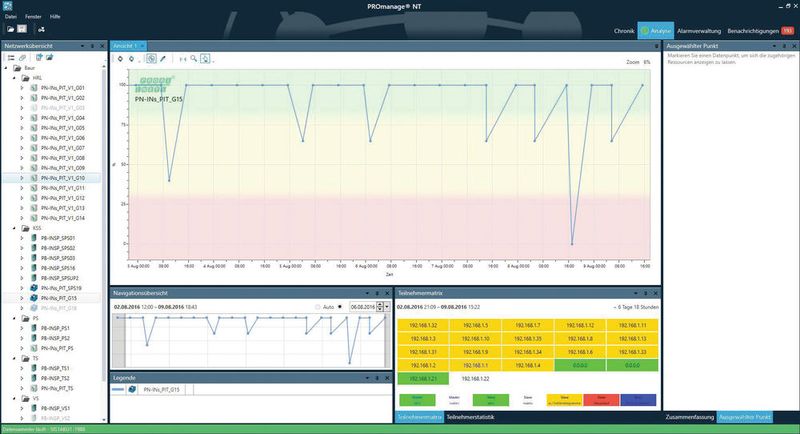Click the list view icon in Netzwerkübersicht
This screenshot has height=434, width=800.
click(10, 59)
